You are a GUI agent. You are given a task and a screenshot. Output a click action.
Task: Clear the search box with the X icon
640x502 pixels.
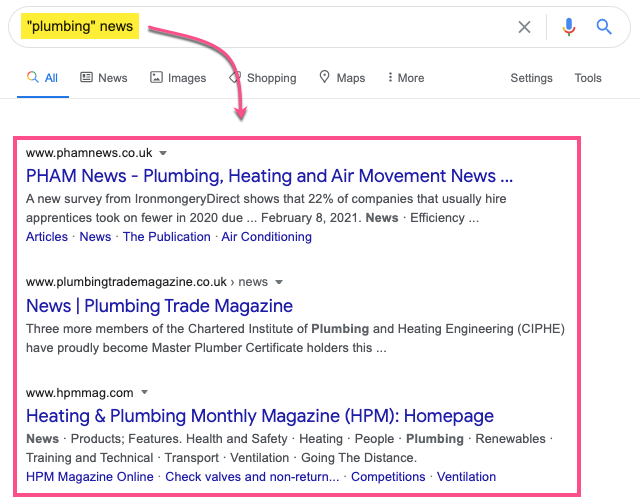click(524, 27)
